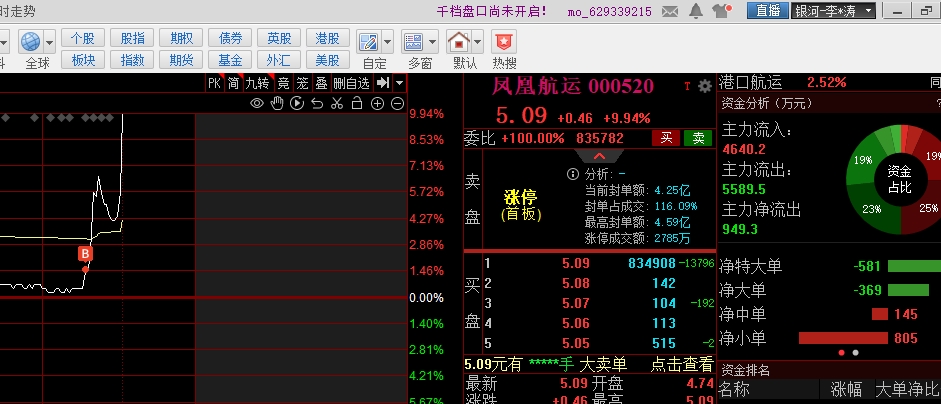Select the hand pan tool
The width and height of the screenshot is (941, 404).
277,103
